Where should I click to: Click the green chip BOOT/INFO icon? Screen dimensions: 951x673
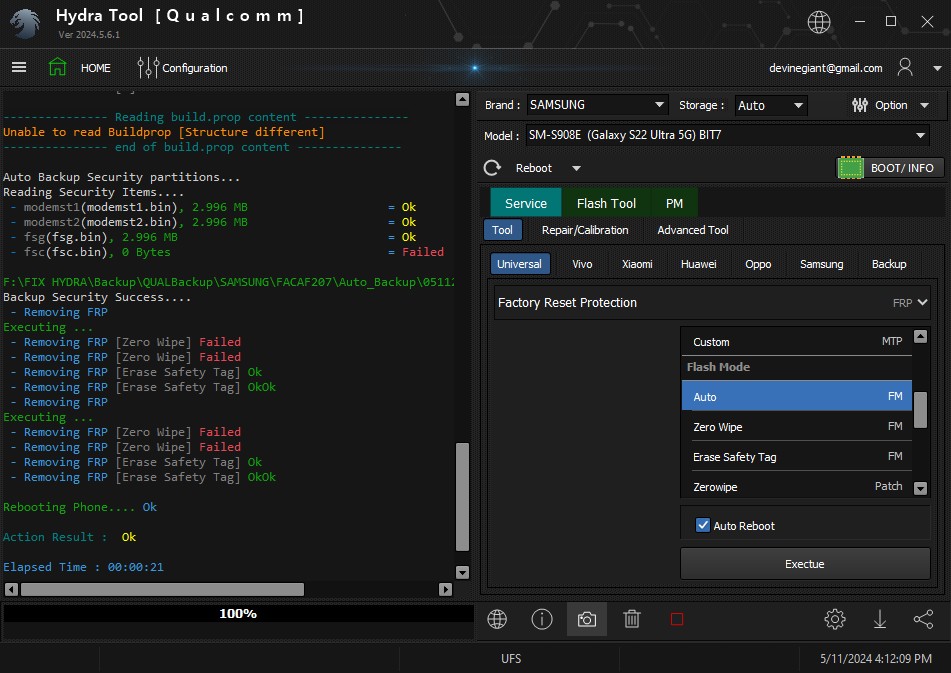click(850, 168)
